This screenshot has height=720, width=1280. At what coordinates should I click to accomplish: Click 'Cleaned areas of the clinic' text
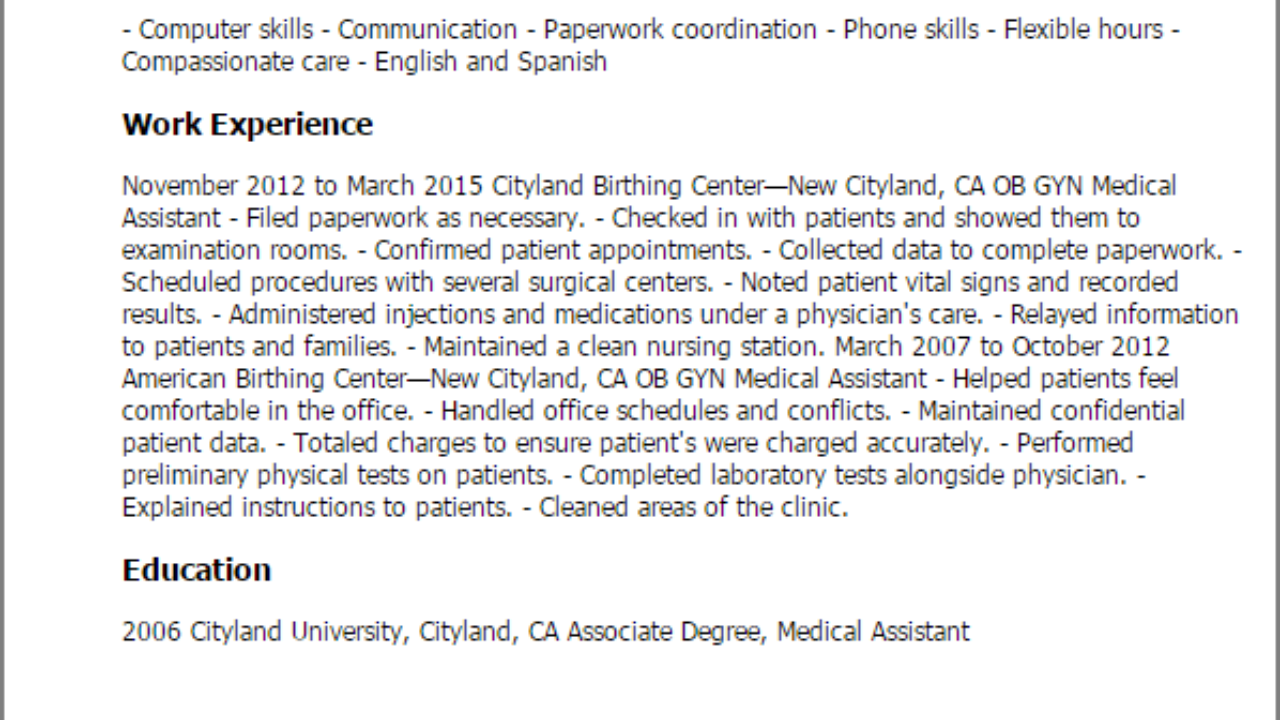tap(693, 507)
